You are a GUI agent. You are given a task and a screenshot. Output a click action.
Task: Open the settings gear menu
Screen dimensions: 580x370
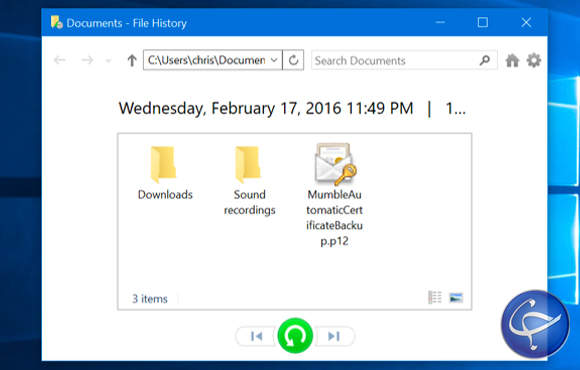534,60
